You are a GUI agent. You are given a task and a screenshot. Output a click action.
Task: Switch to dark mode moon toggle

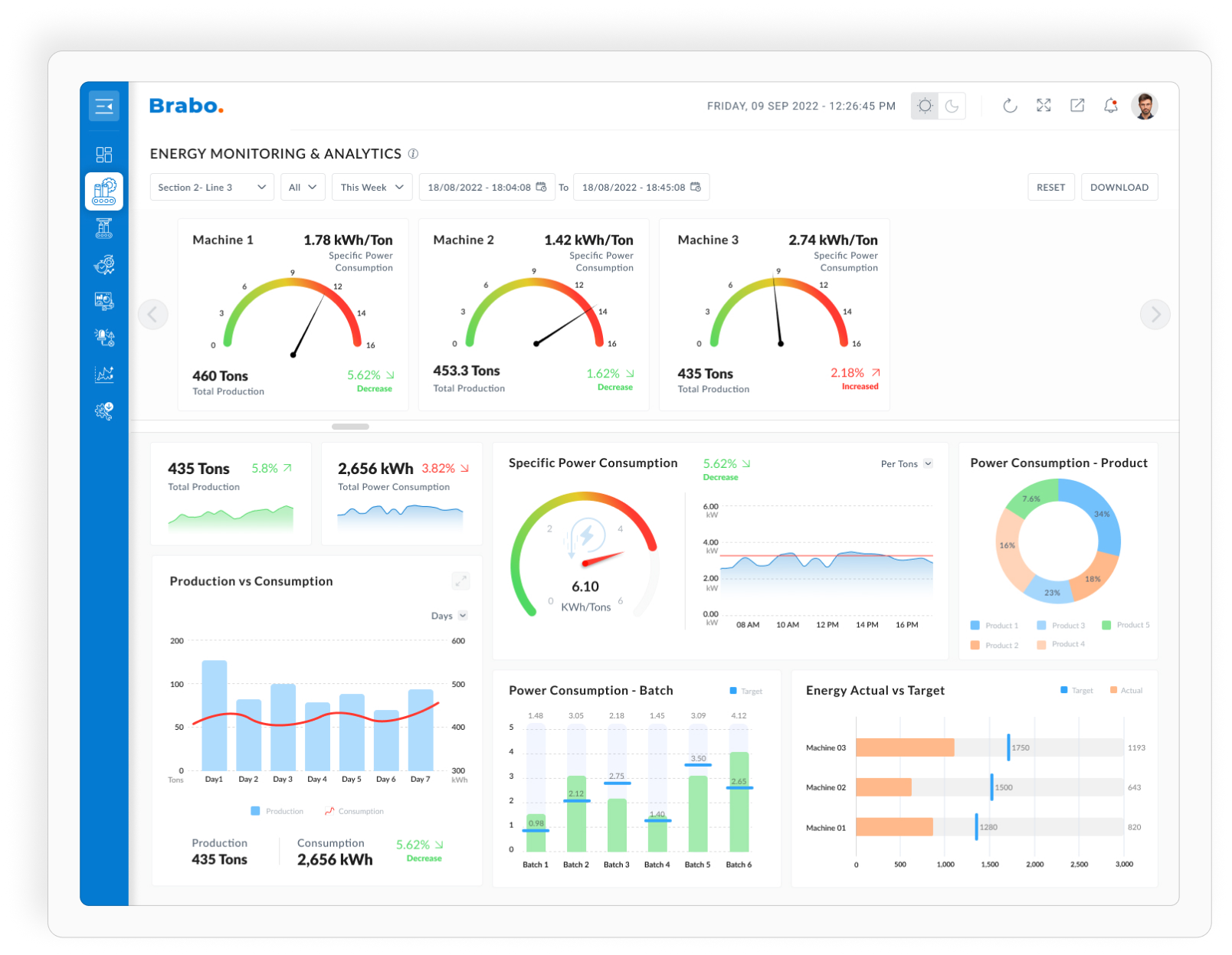click(952, 106)
